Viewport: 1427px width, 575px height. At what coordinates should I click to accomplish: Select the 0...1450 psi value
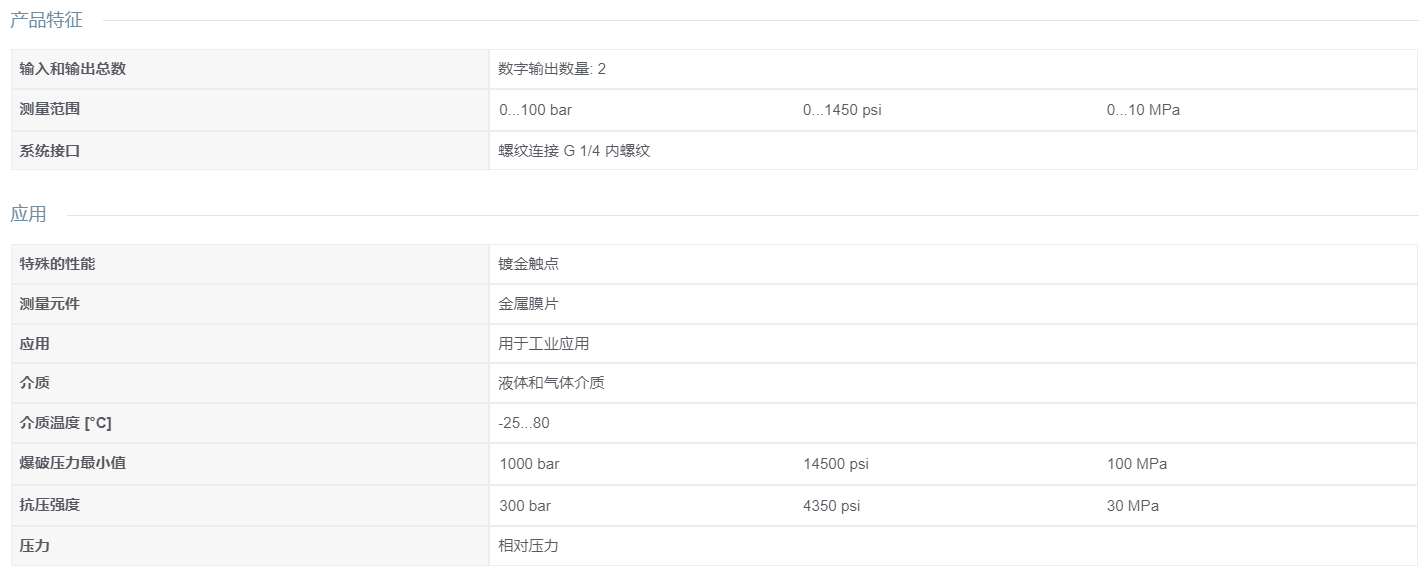[842, 110]
